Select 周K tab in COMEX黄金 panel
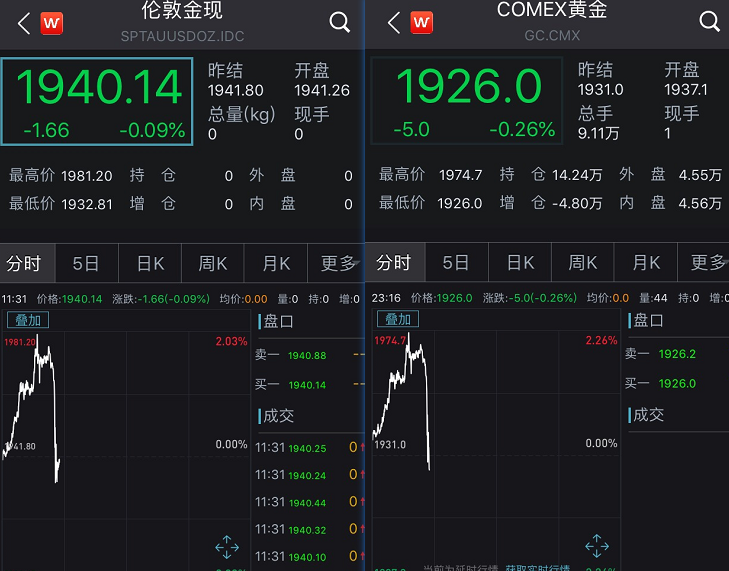This screenshot has height=571, width=729. pos(583,262)
